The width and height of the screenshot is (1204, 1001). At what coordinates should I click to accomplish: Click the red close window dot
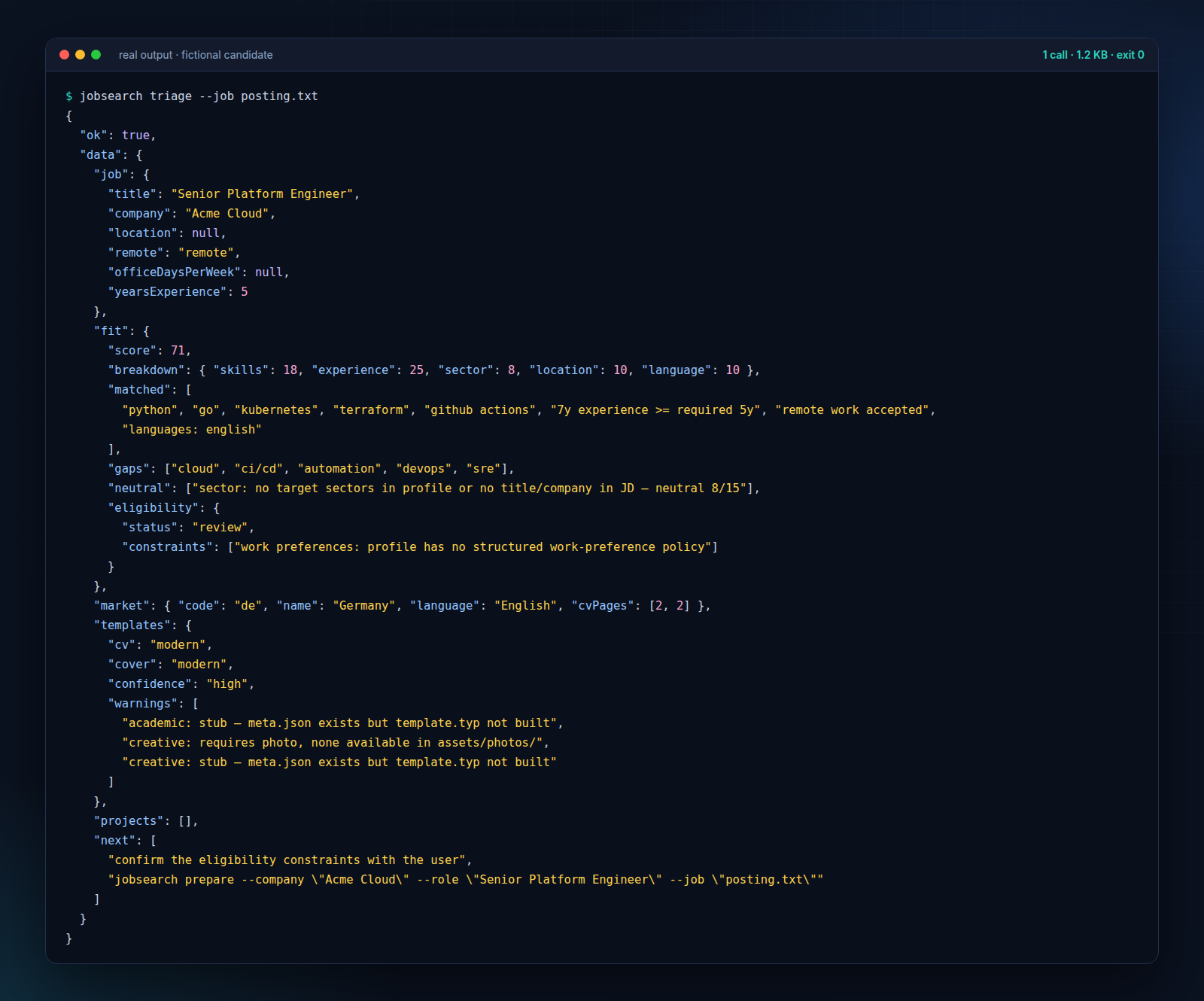click(64, 55)
